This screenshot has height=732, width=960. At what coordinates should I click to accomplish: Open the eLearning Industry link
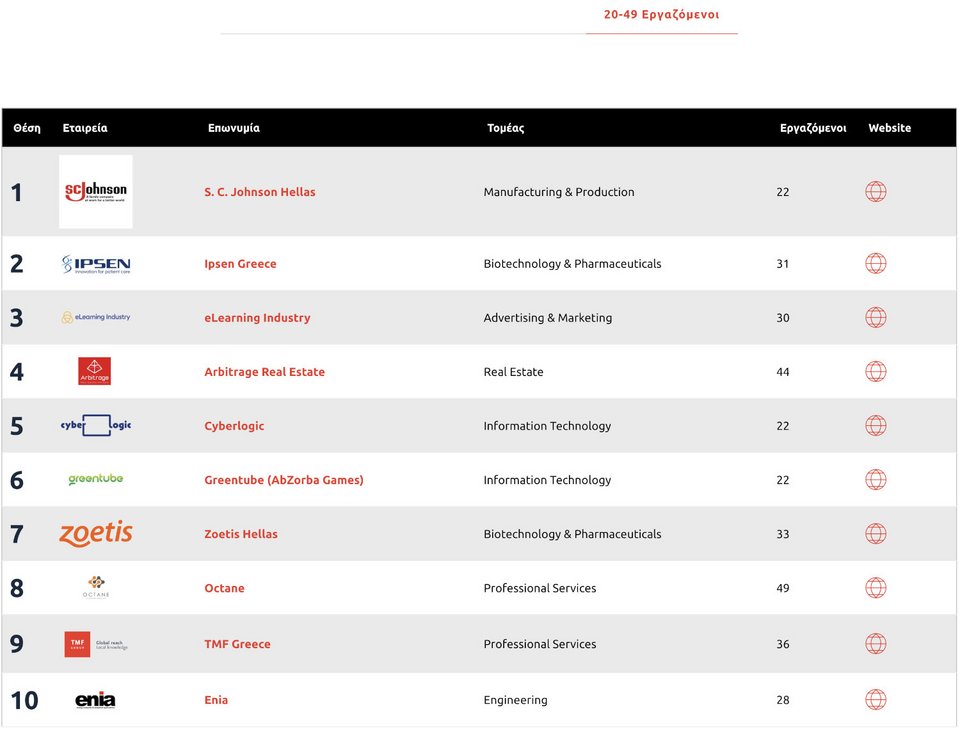tap(257, 318)
